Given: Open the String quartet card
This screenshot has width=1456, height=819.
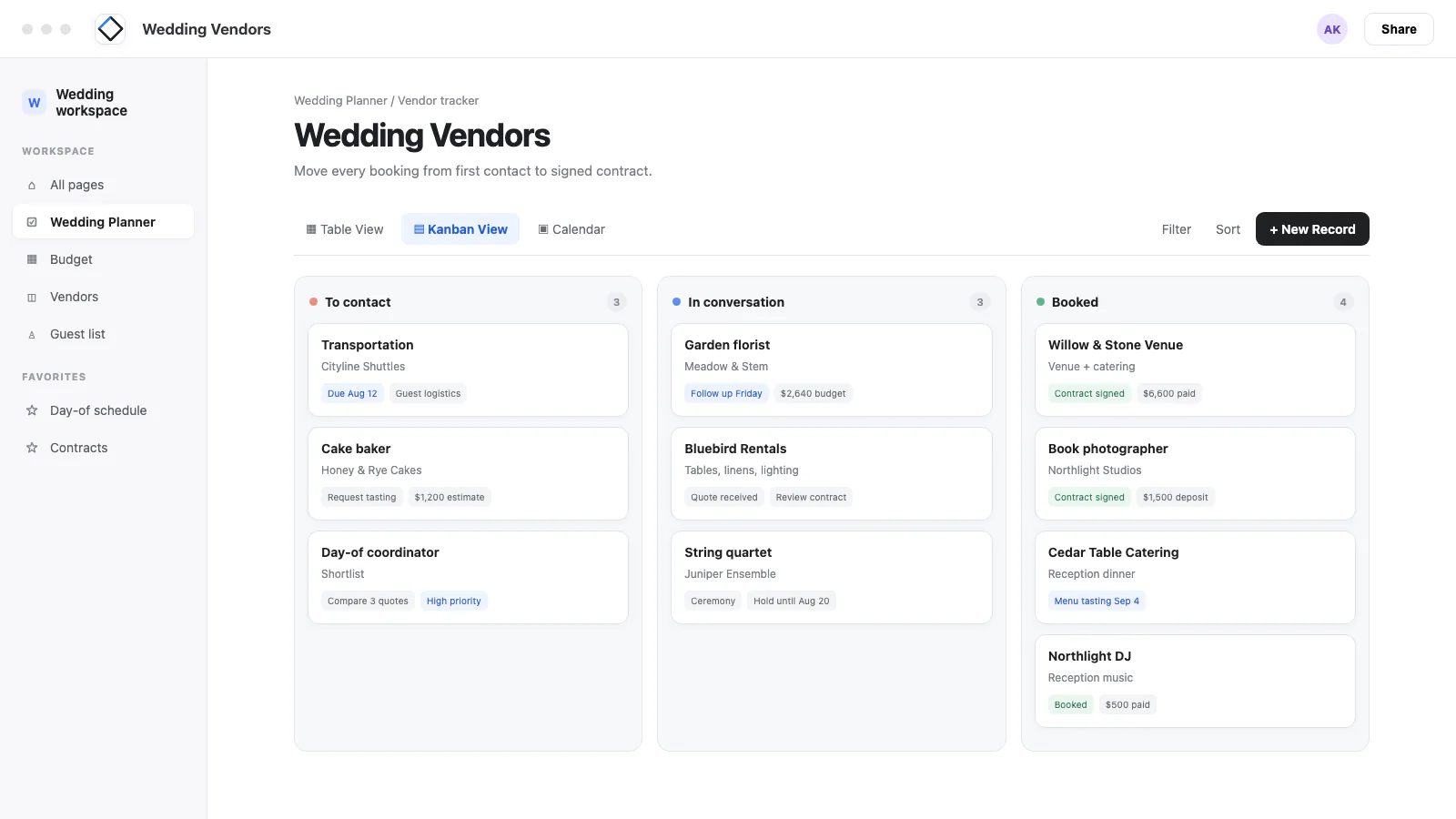Looking at the screenshot, I should pyautogui.click(x=832, y=578).
